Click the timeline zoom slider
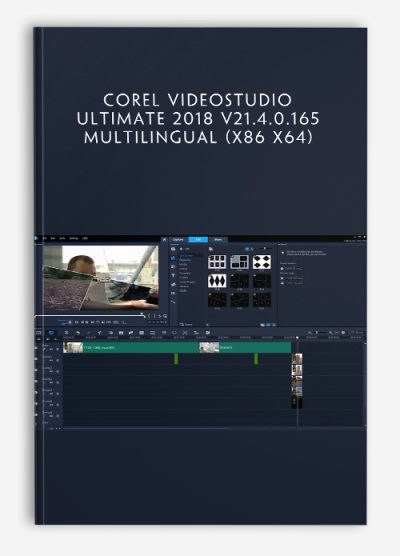 point(320,333)
